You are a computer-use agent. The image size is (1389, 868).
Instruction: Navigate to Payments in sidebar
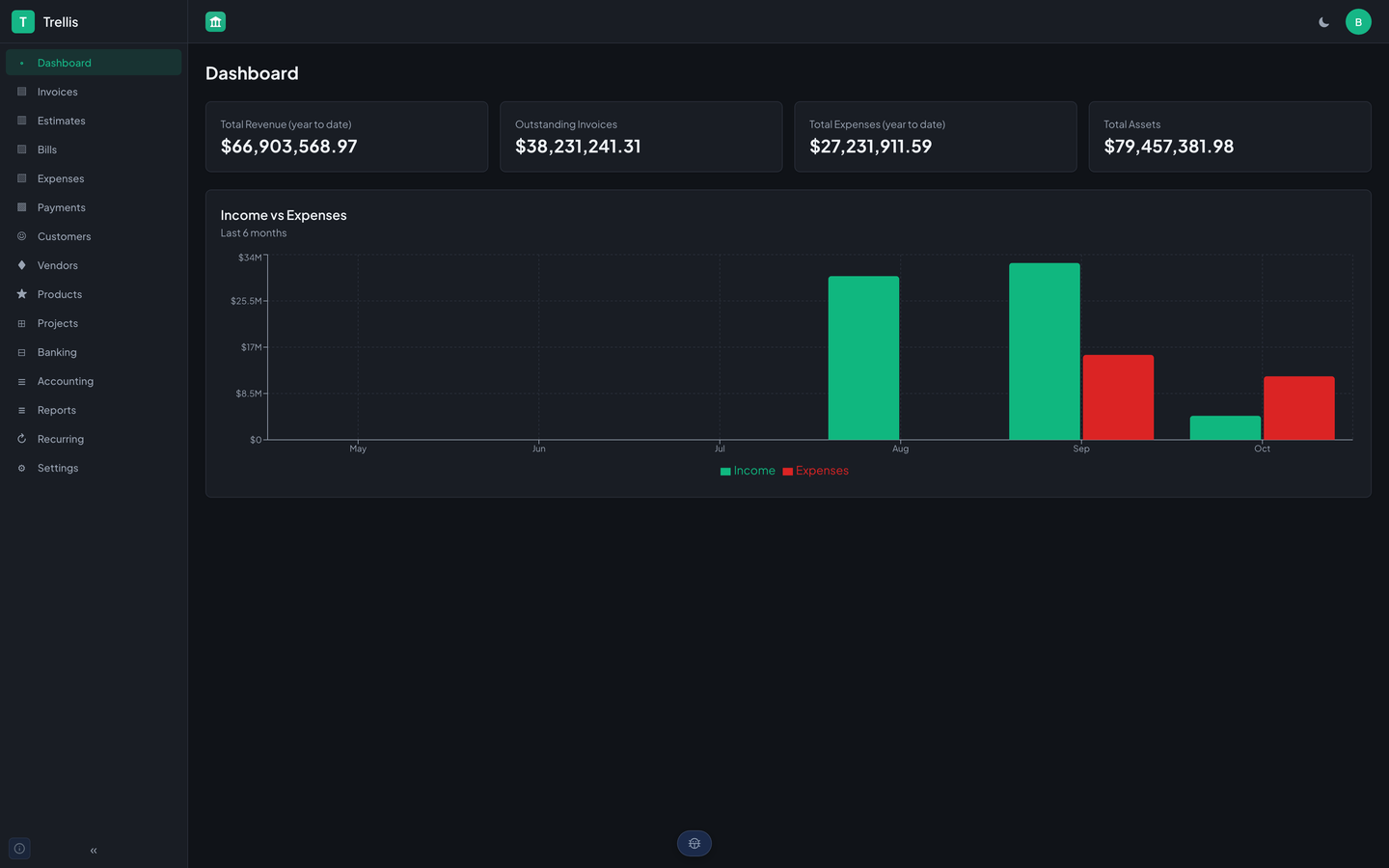point(94,207)
